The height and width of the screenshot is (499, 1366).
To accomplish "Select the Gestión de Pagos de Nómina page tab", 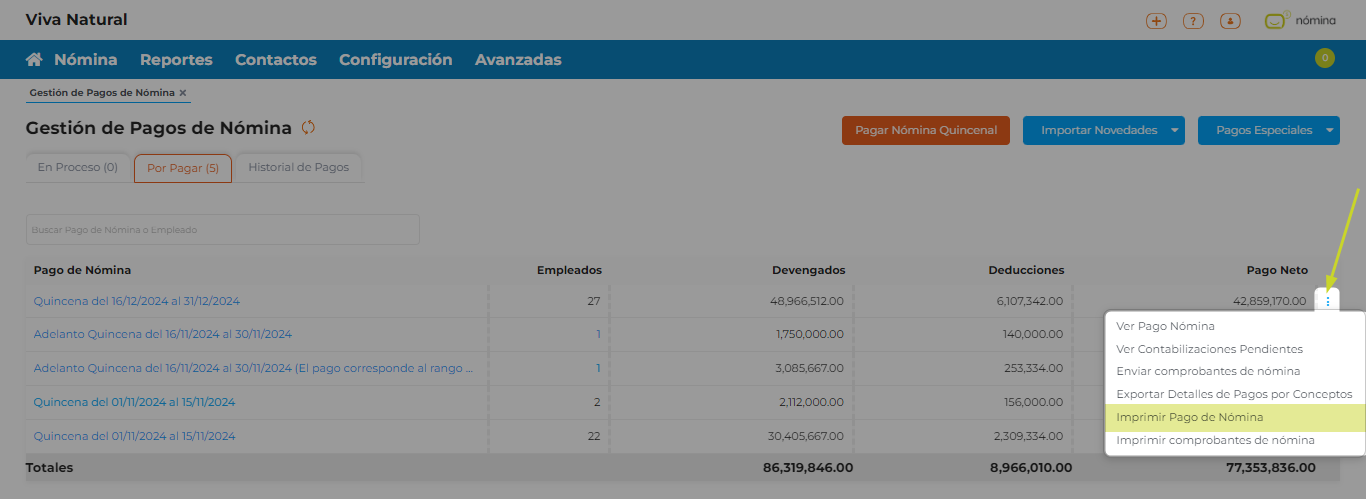I will 101,92.
